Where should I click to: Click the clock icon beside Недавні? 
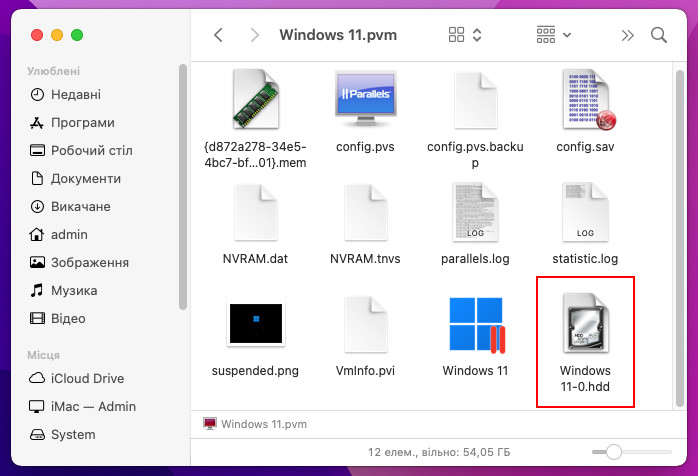[37, 94]
